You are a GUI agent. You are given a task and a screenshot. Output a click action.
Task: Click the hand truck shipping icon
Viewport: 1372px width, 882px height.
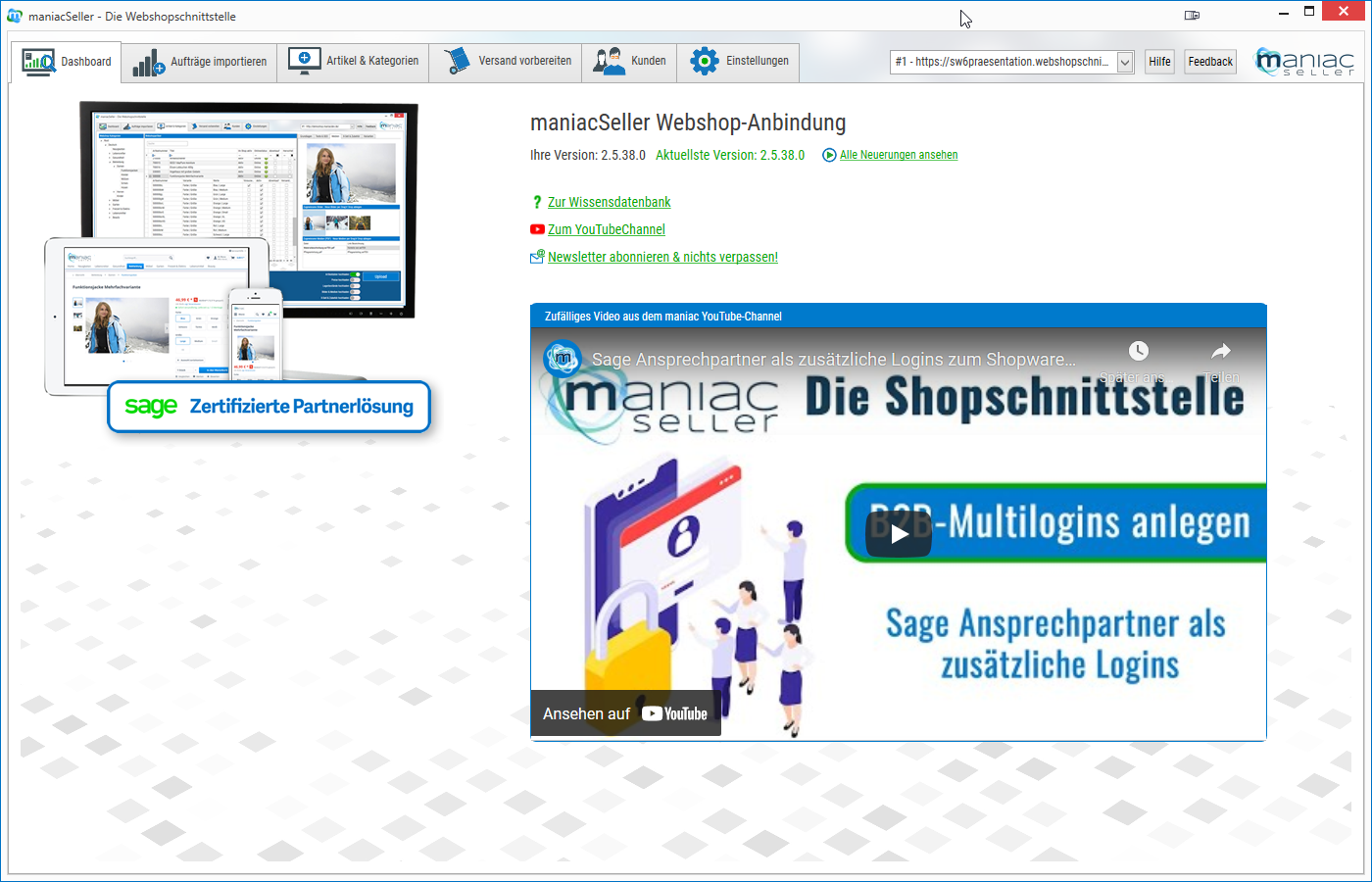457,61
